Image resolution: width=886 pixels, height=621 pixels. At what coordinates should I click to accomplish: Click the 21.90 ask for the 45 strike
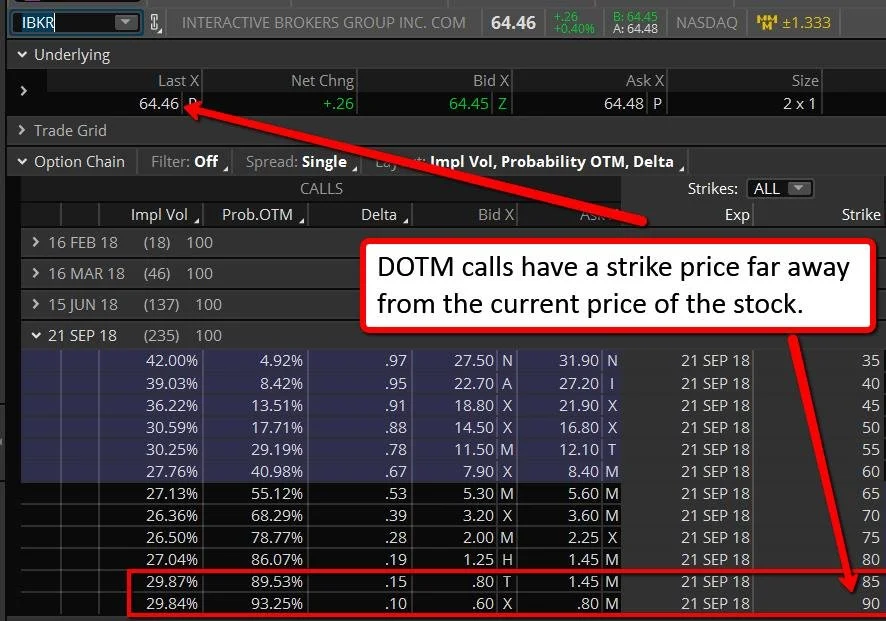pos(579,406)
